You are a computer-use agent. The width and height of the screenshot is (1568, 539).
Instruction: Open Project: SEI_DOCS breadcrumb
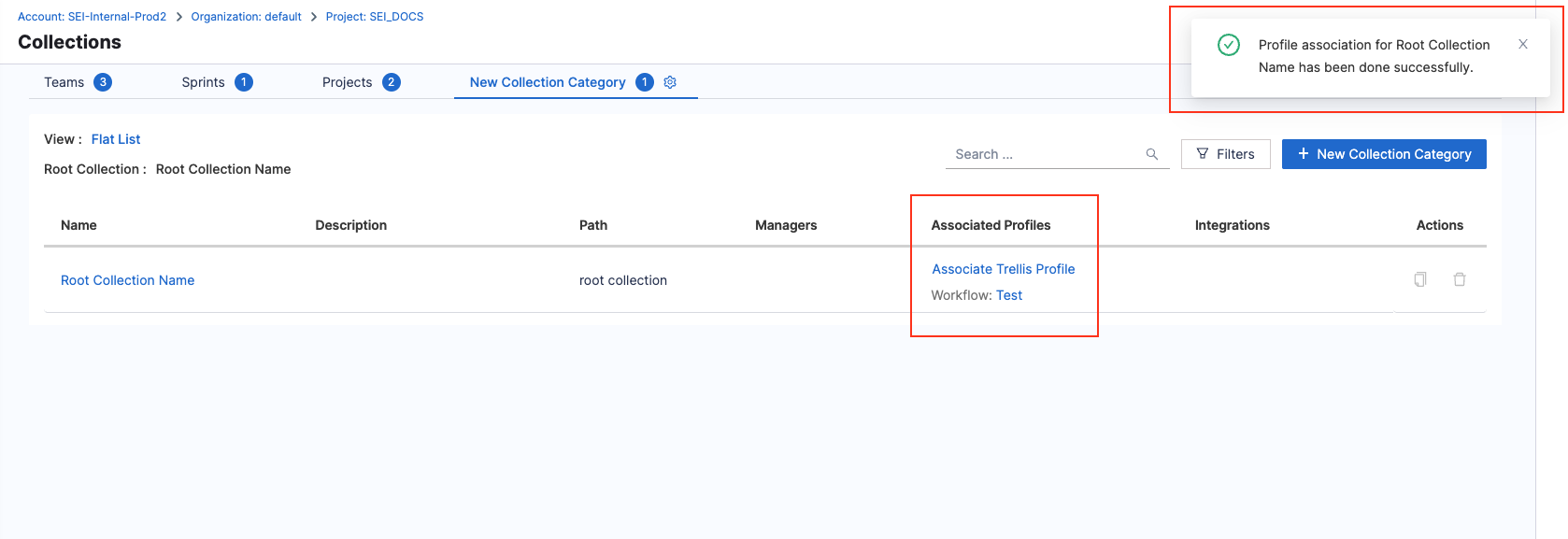(x=374, y=17)
